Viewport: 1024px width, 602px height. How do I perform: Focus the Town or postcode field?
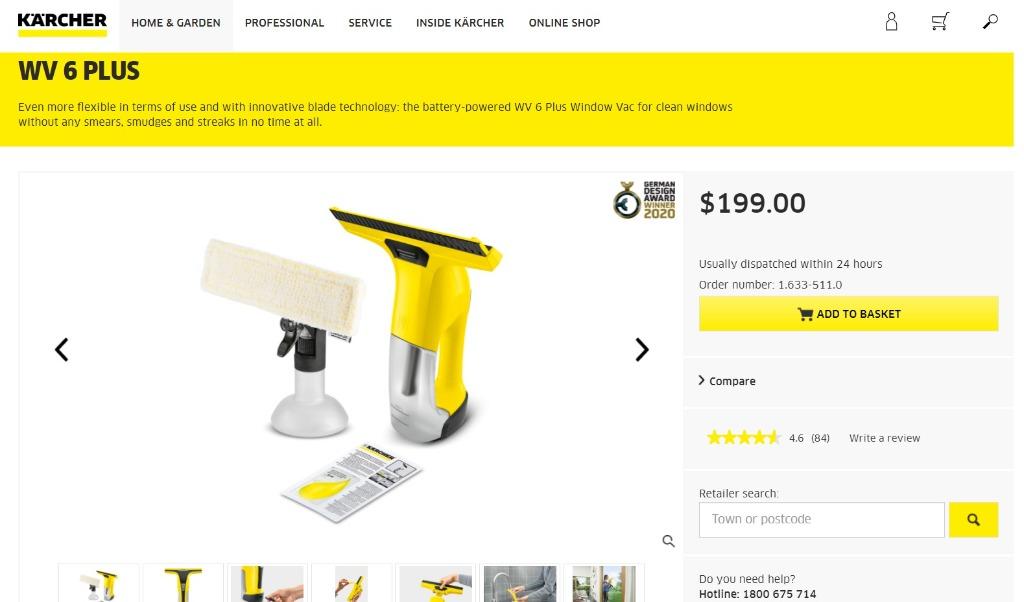(822, 520)
